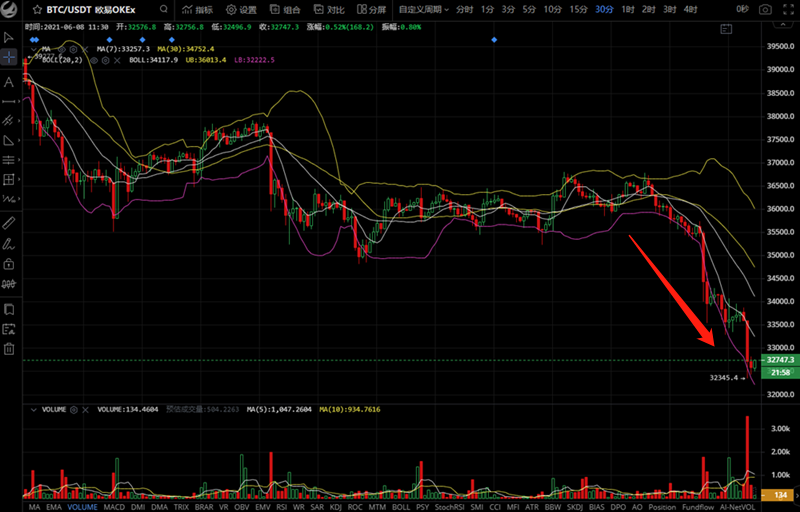Toggle MA indicator visibility eye
Viewport: 800px width, 512px height.
[62, 49]
